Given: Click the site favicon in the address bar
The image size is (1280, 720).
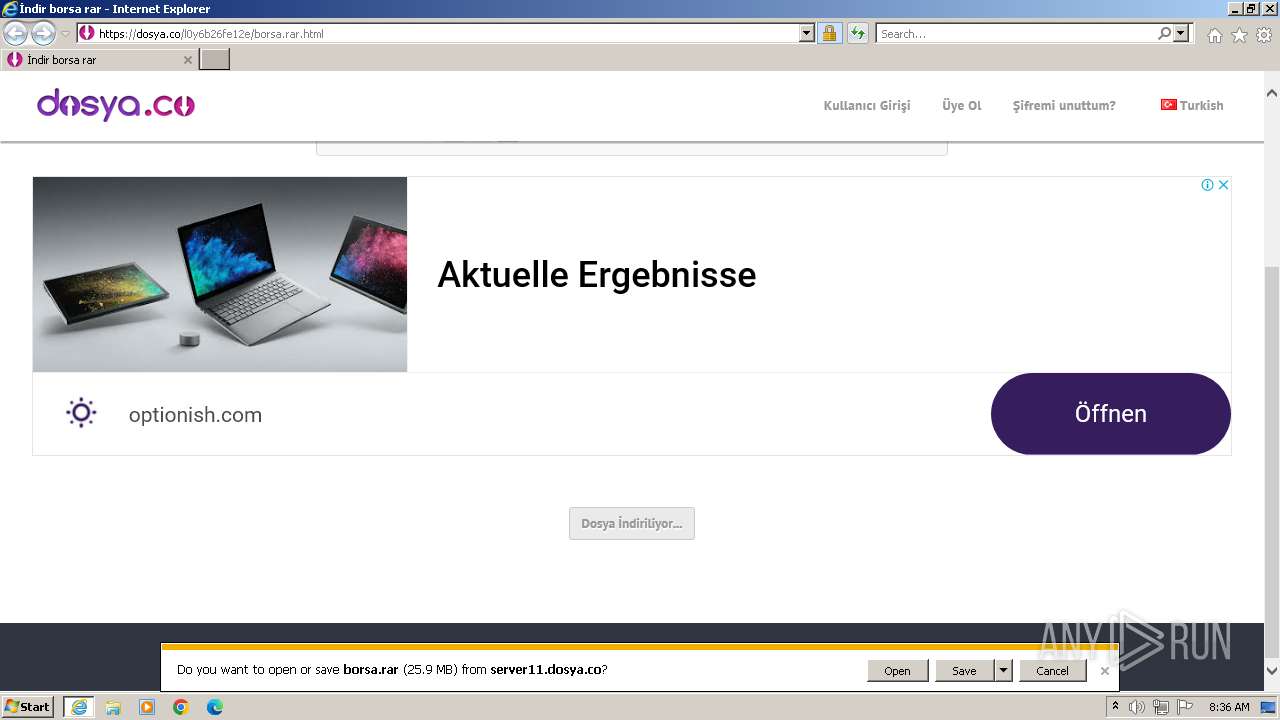Looking at the screenshot, I should [87, 33].
